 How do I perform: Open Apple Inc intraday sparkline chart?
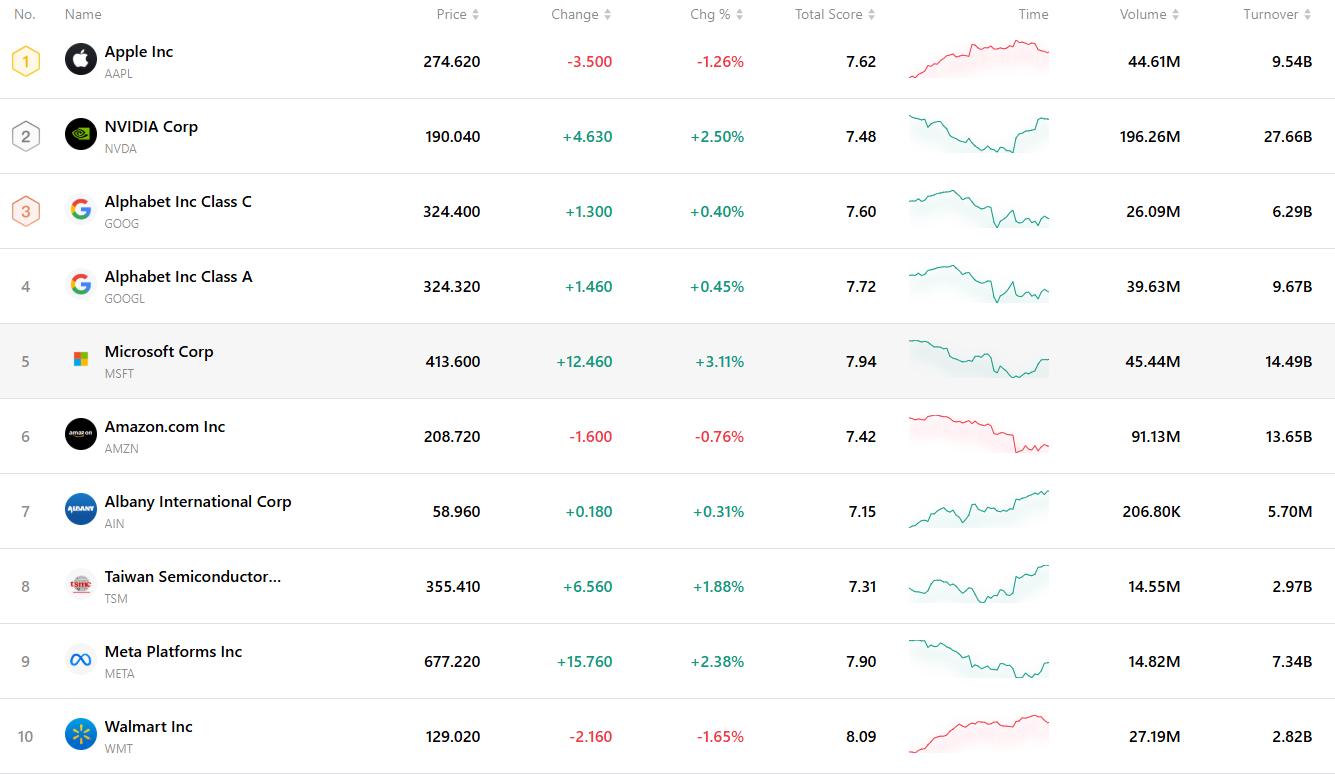(x=978, y=60)
